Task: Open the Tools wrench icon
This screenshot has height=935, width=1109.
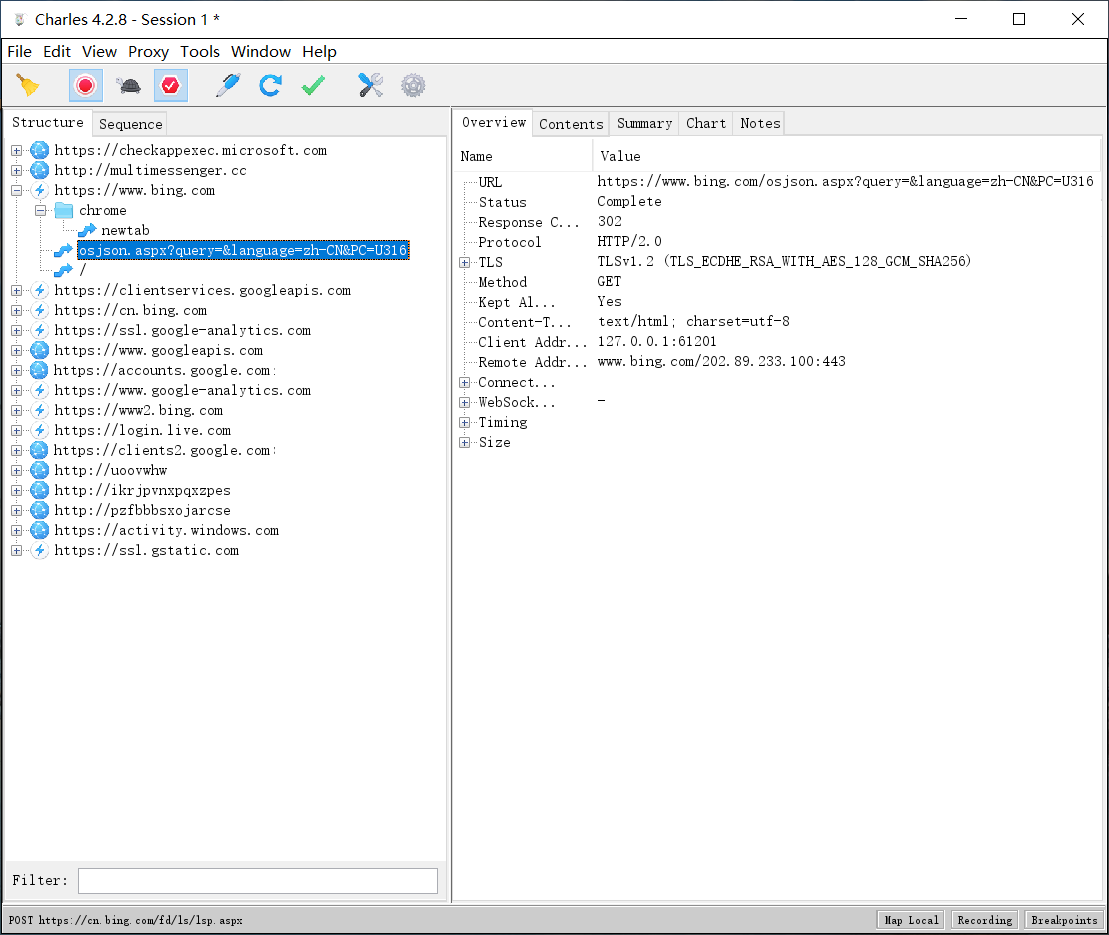Action: [x=371, y=86]
